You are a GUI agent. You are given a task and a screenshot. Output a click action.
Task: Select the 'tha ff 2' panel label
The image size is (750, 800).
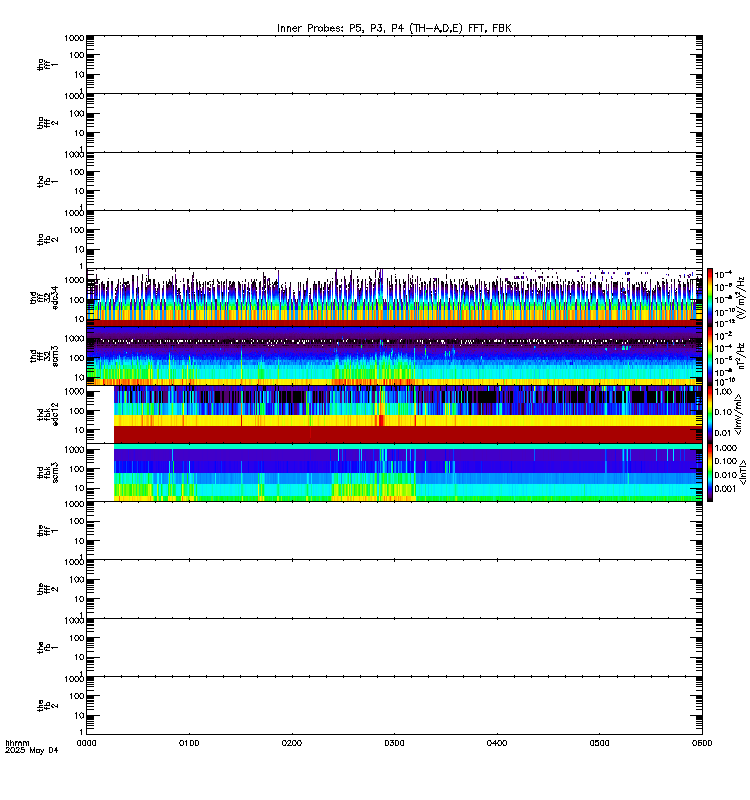[x=47, y=123]
